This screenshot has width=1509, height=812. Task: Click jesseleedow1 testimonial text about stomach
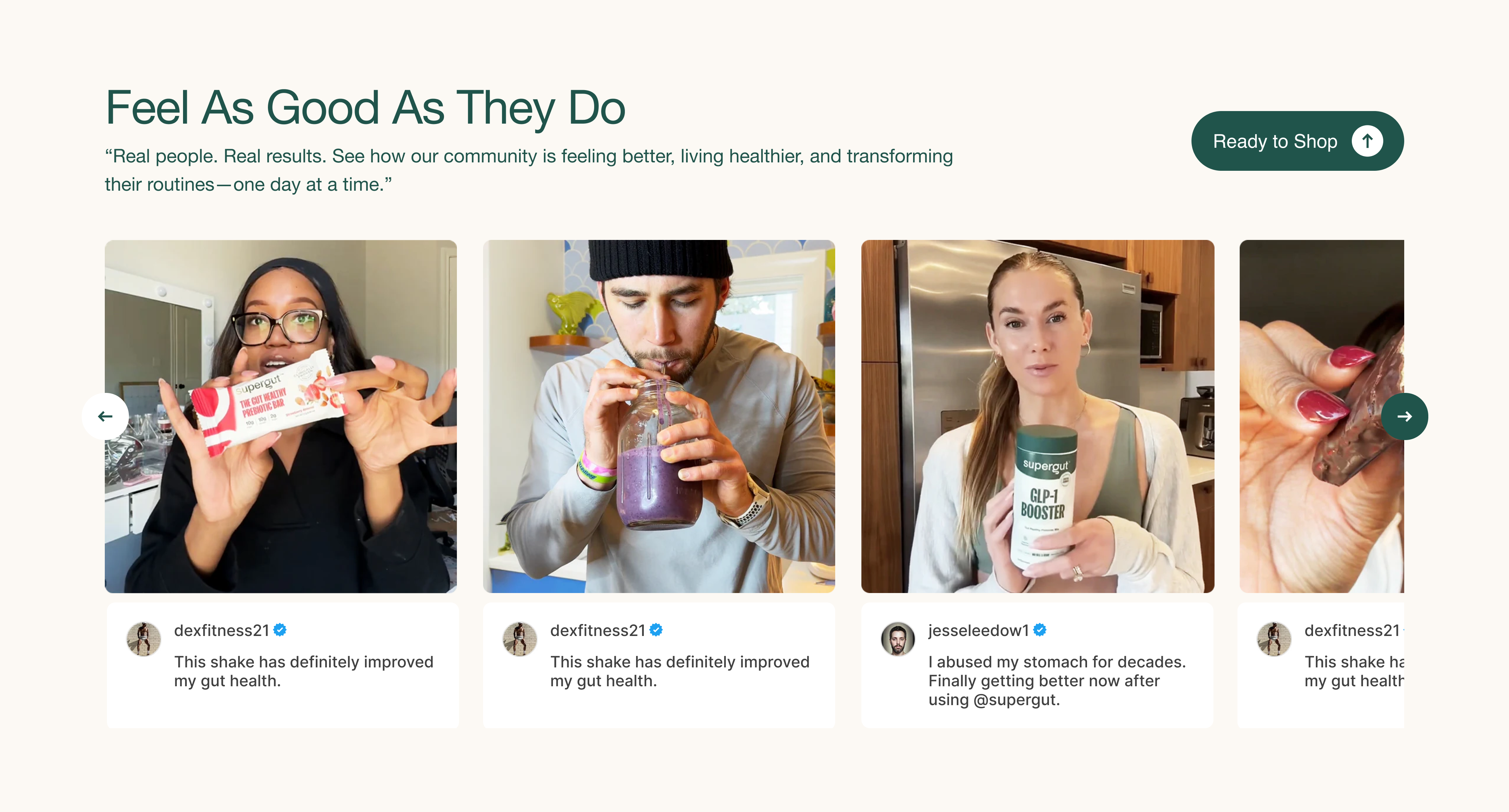[1056, 681]
